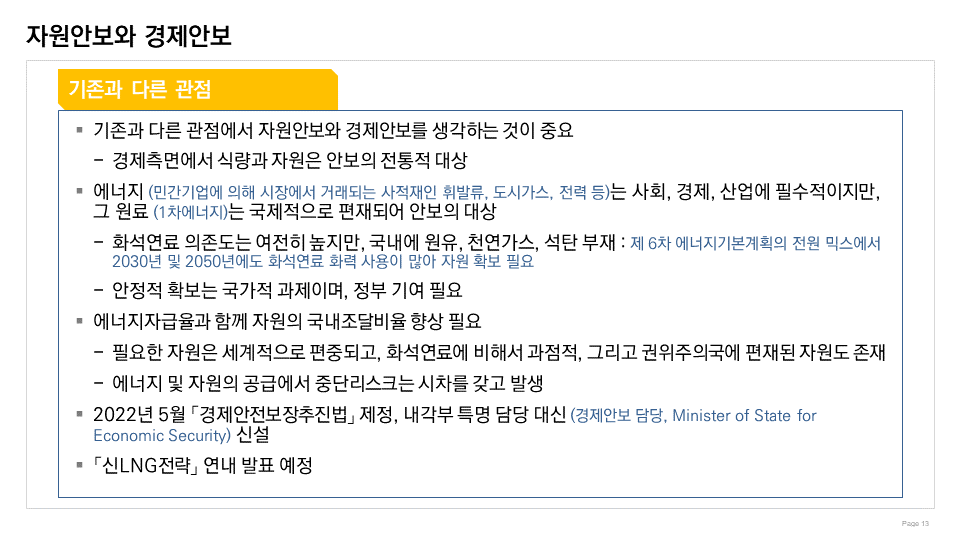The image size is (960, 540).
Task: Click the slide title 자원안보와 경제안보
Action: (x=129, y=36)
